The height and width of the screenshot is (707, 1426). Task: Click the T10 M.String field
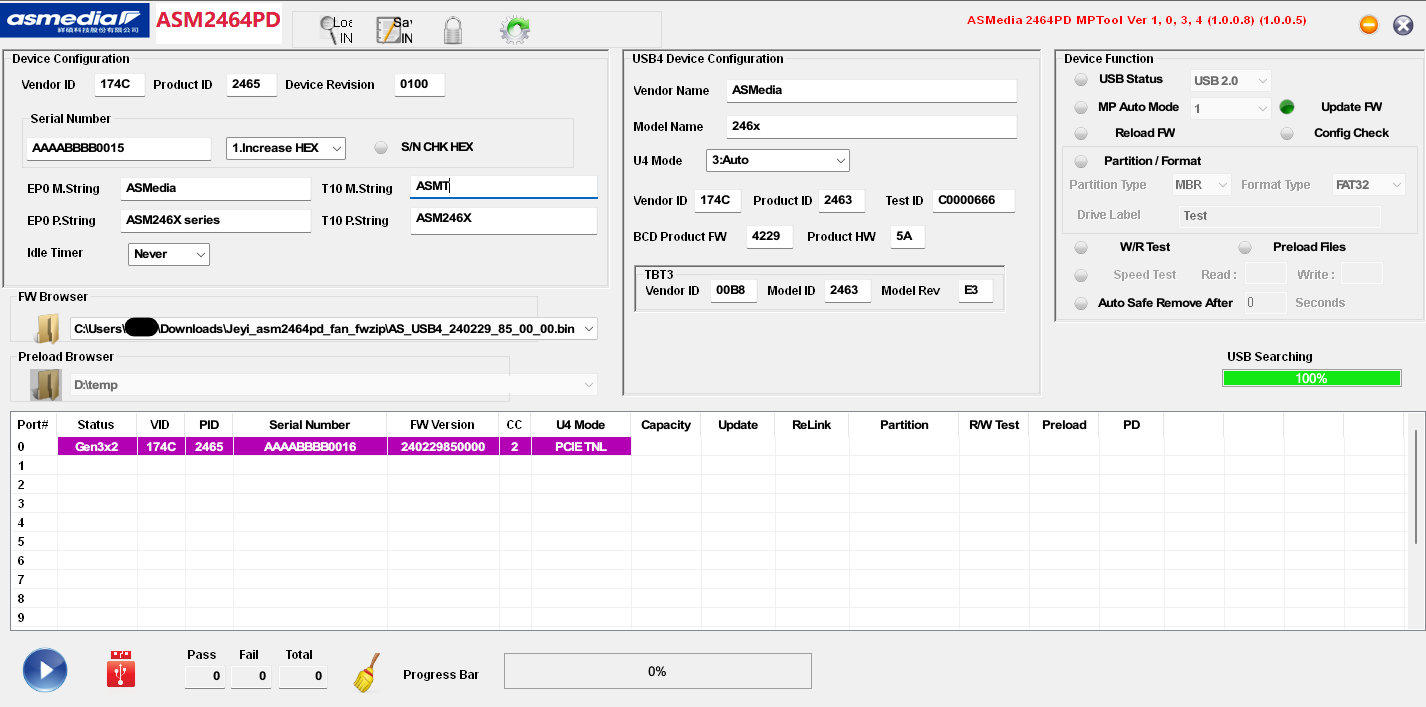click(x=504, y=187)
